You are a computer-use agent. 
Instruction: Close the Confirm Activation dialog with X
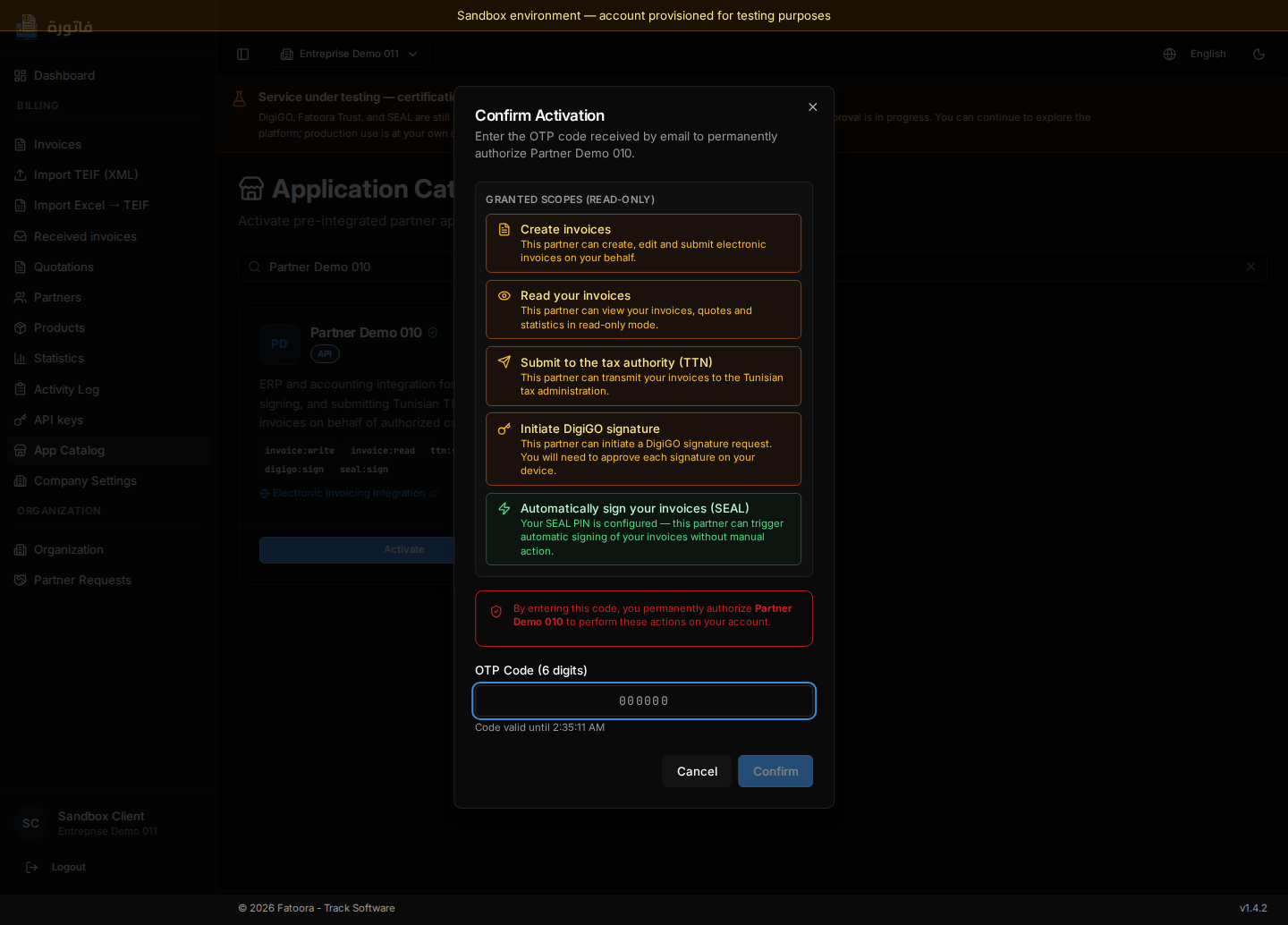click(812, 106)
